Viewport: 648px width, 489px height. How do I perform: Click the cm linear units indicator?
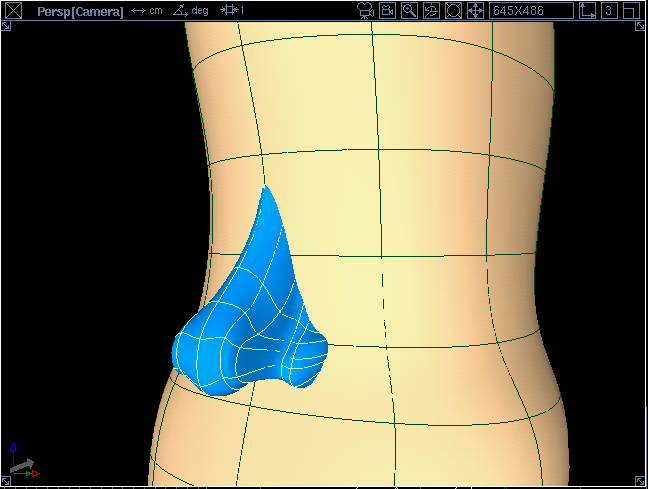(x=147, y=11)
